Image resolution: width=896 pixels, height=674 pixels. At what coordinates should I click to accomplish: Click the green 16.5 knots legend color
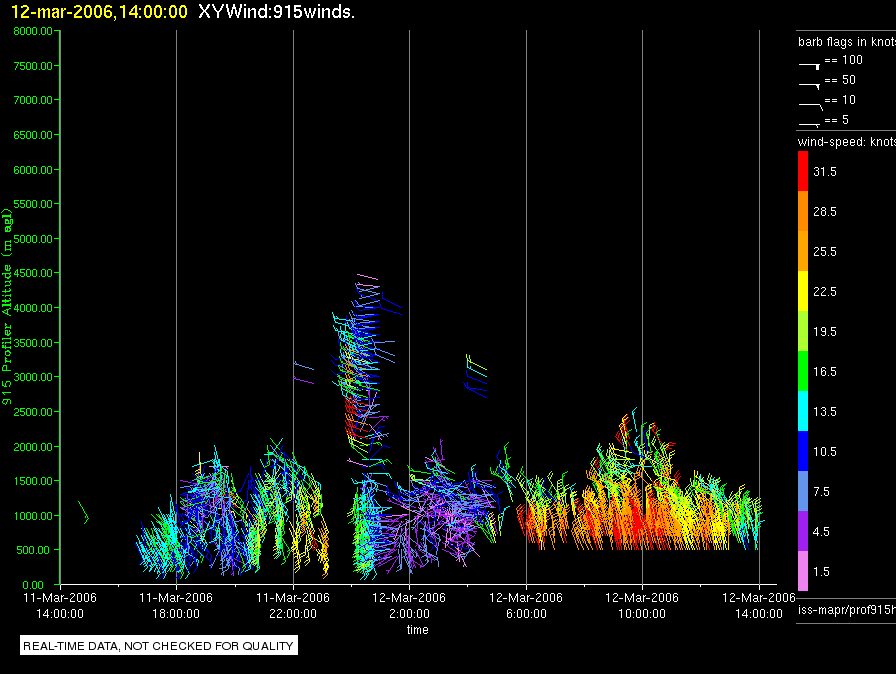point(803,371)
